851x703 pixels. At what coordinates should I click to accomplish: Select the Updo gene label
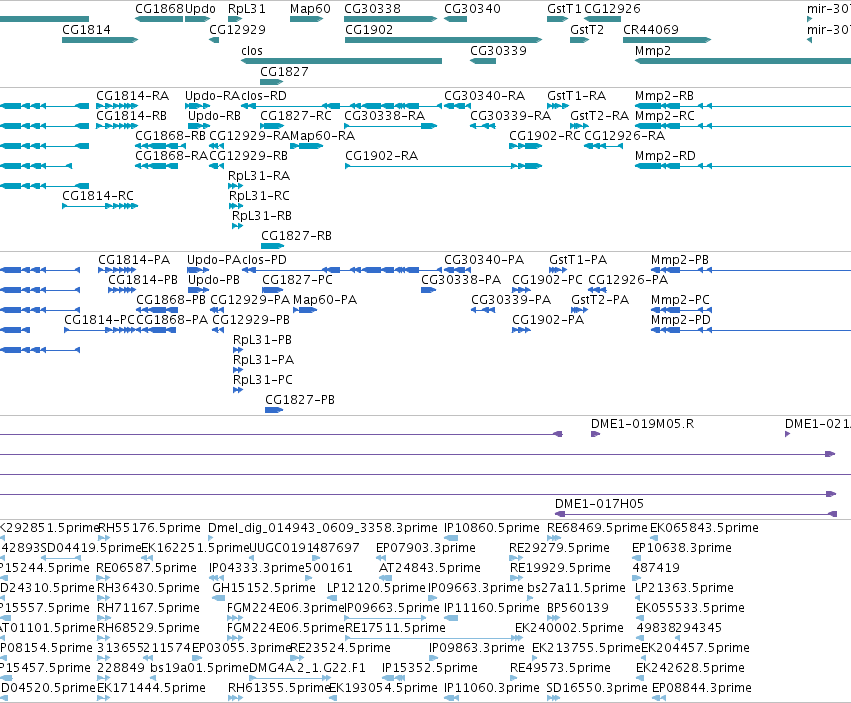[200, 9]
